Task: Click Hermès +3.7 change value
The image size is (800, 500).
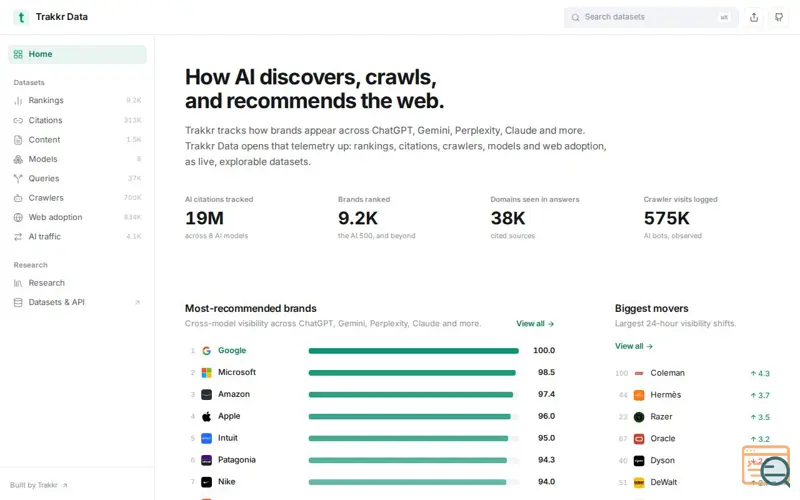Action: click(x=760, y=395)
